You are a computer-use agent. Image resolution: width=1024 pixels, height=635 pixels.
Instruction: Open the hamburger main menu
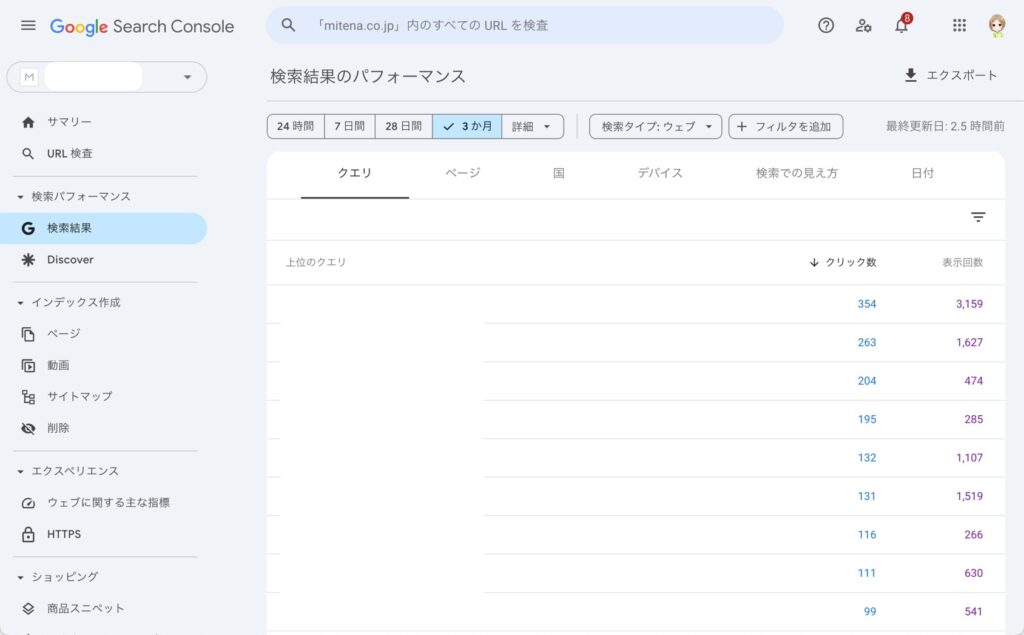tap(28, 26)
